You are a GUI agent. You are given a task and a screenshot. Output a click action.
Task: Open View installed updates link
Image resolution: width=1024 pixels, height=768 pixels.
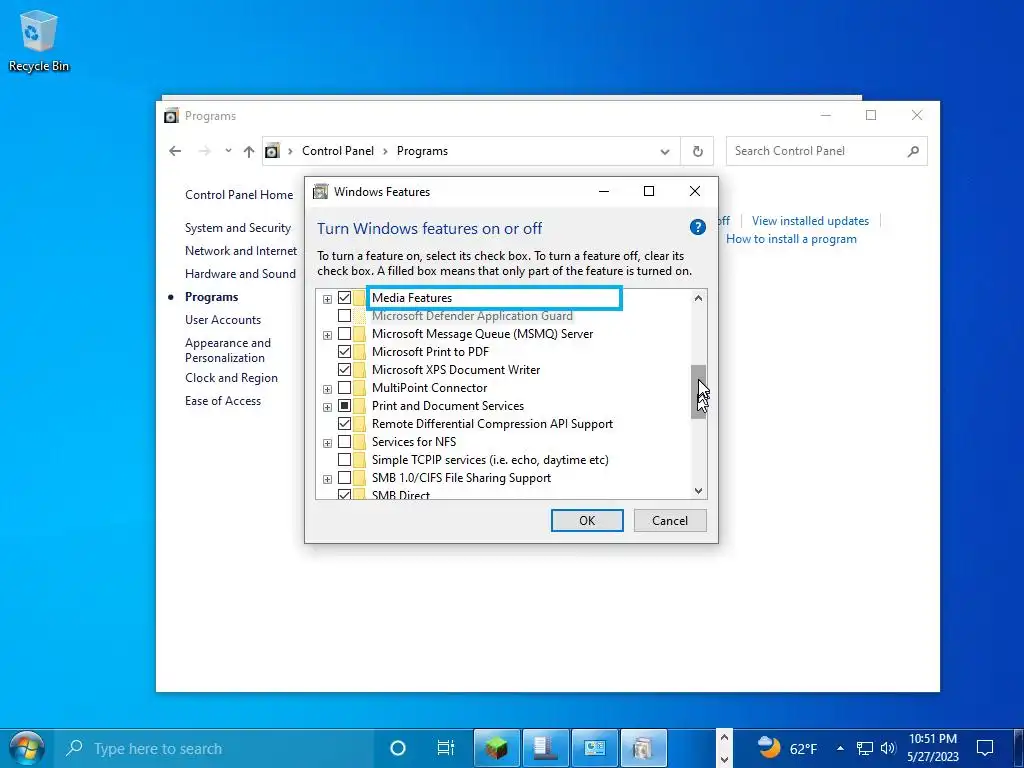click(810, 221)
